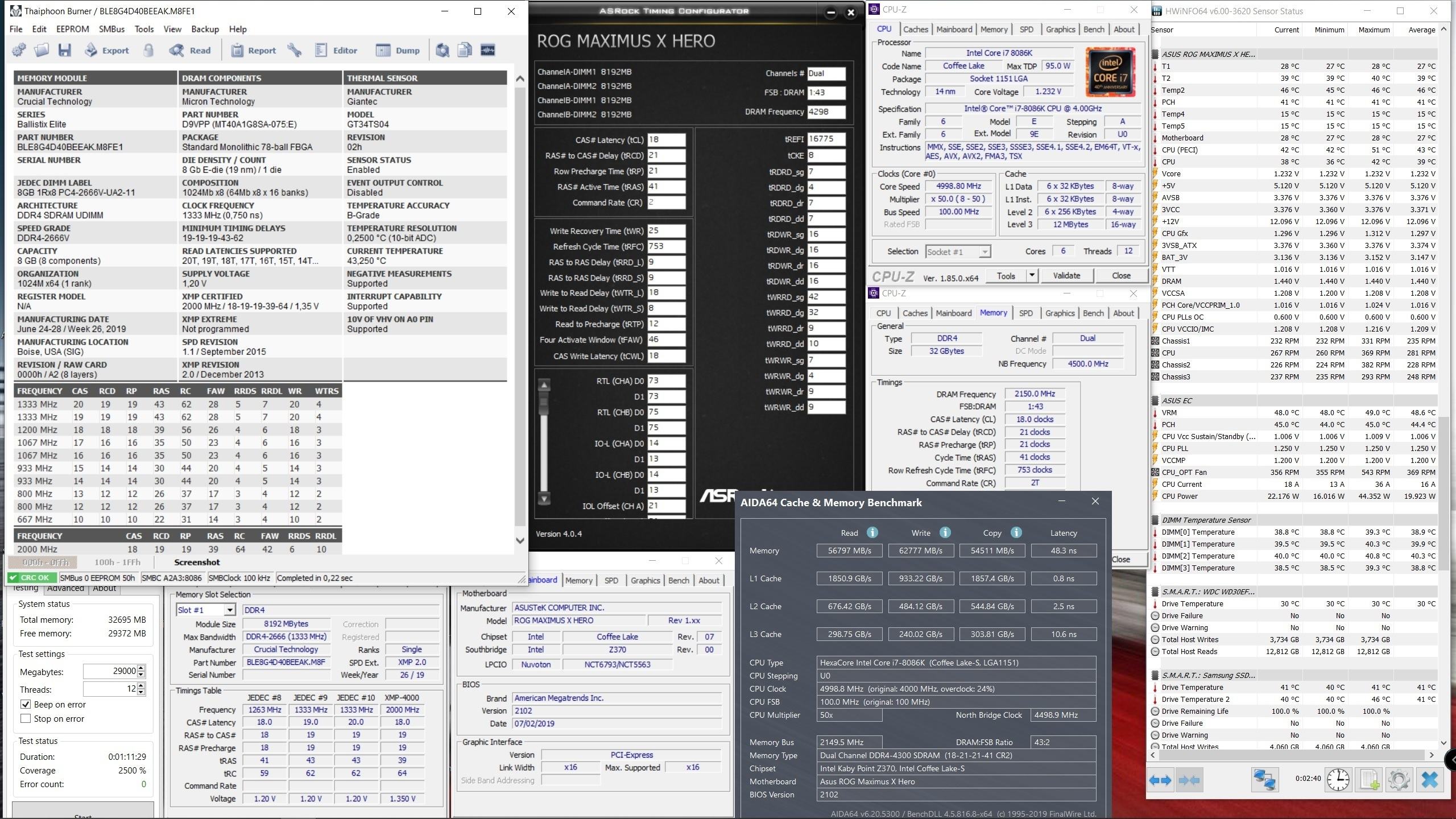The width and height of the screenshot is (1456, 819).
Task: Click the CPU-Z Validate button
Action: pyautogui.click(x=1066, y=275)
